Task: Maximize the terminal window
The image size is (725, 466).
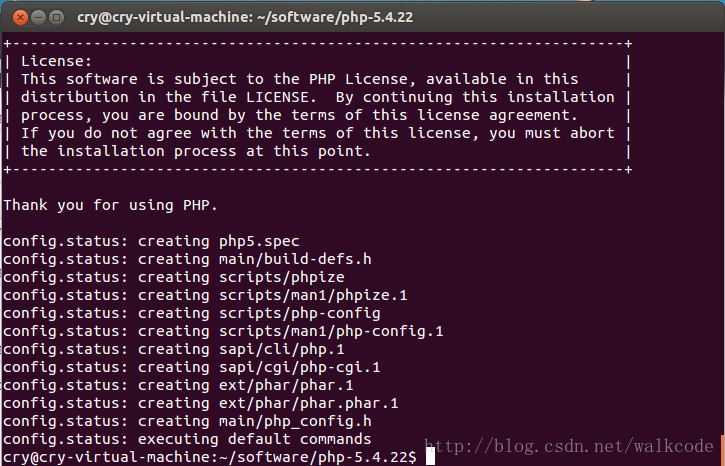Action: (56, 18)
